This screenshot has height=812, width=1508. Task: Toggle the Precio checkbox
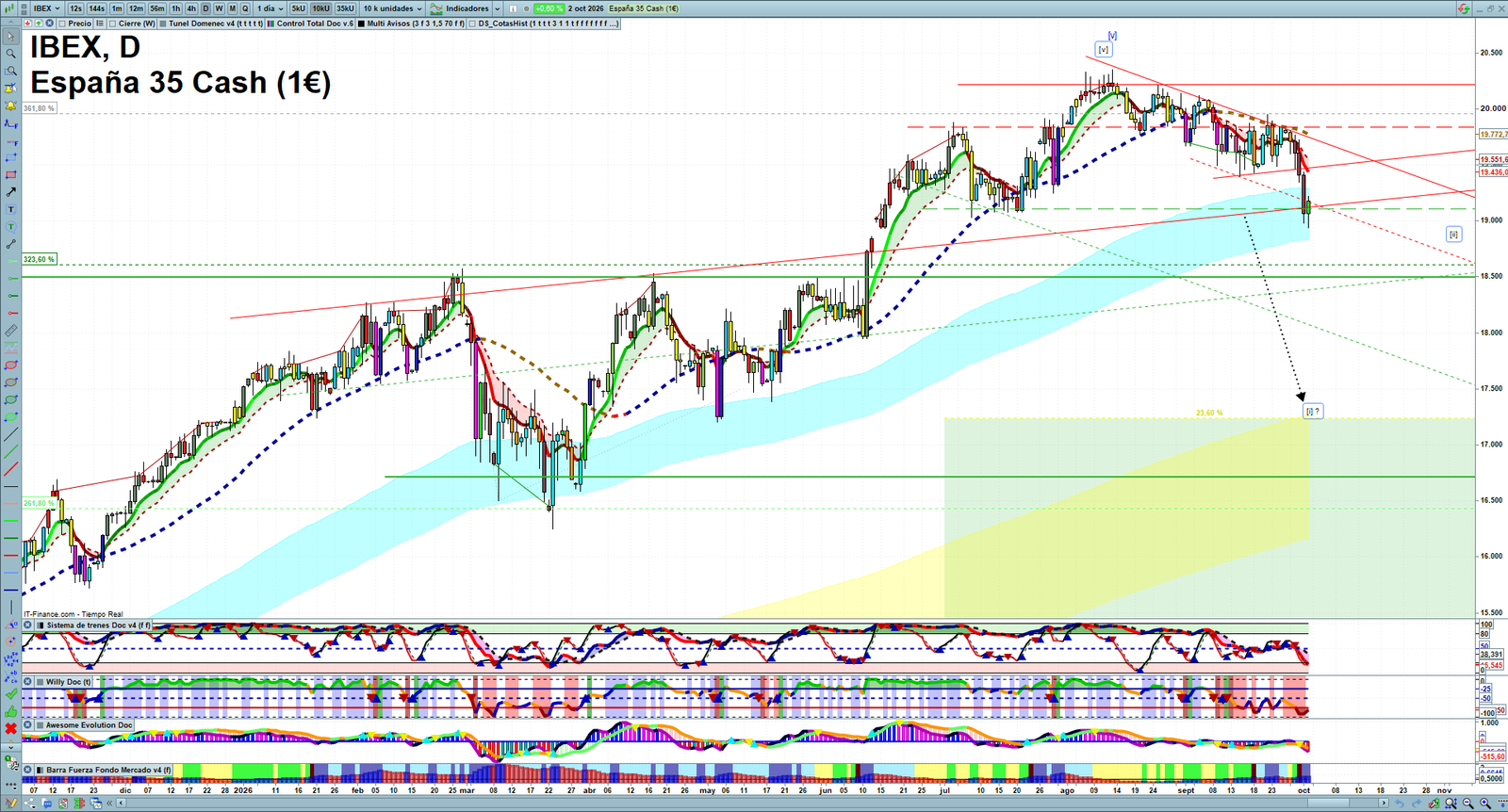pos(62,24)
